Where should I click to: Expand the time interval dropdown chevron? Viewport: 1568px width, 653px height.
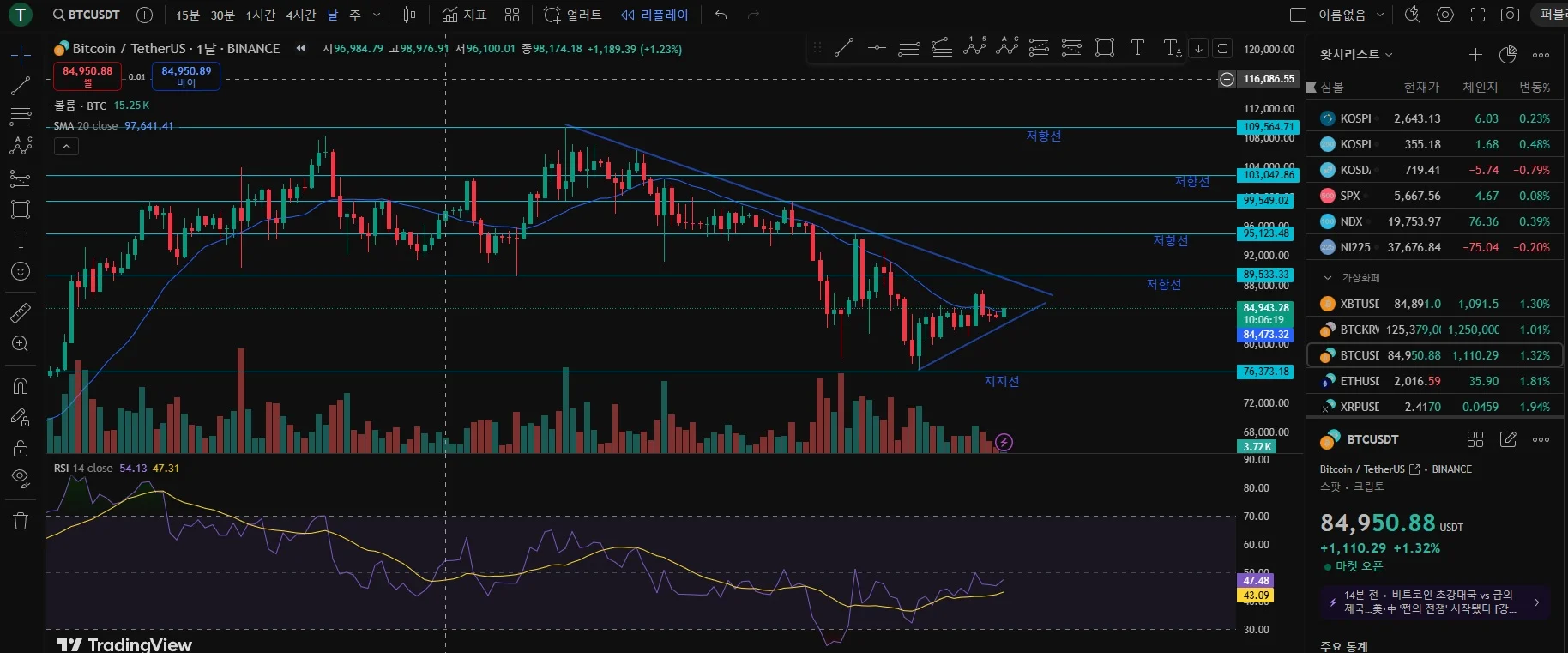(377, 15)
